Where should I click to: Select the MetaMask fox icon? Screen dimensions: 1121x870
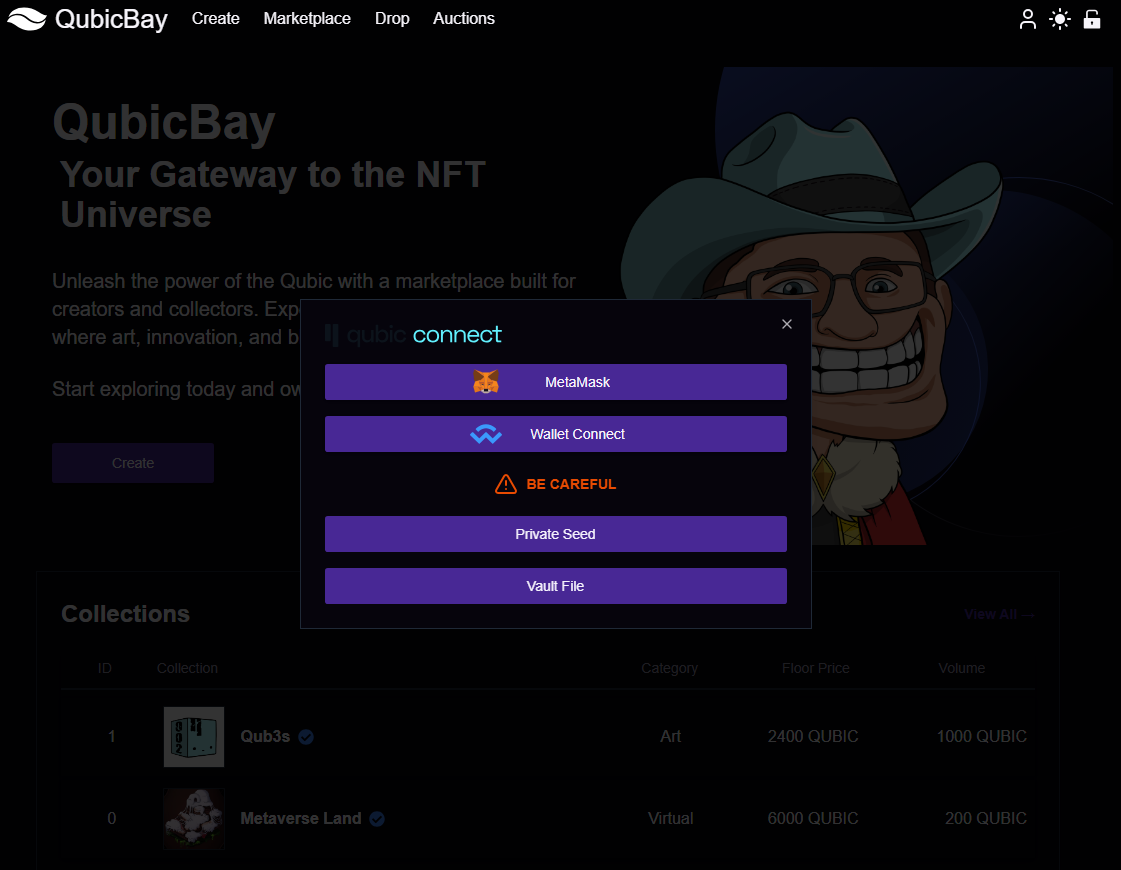pyautogui.click(x=485, y=381)
